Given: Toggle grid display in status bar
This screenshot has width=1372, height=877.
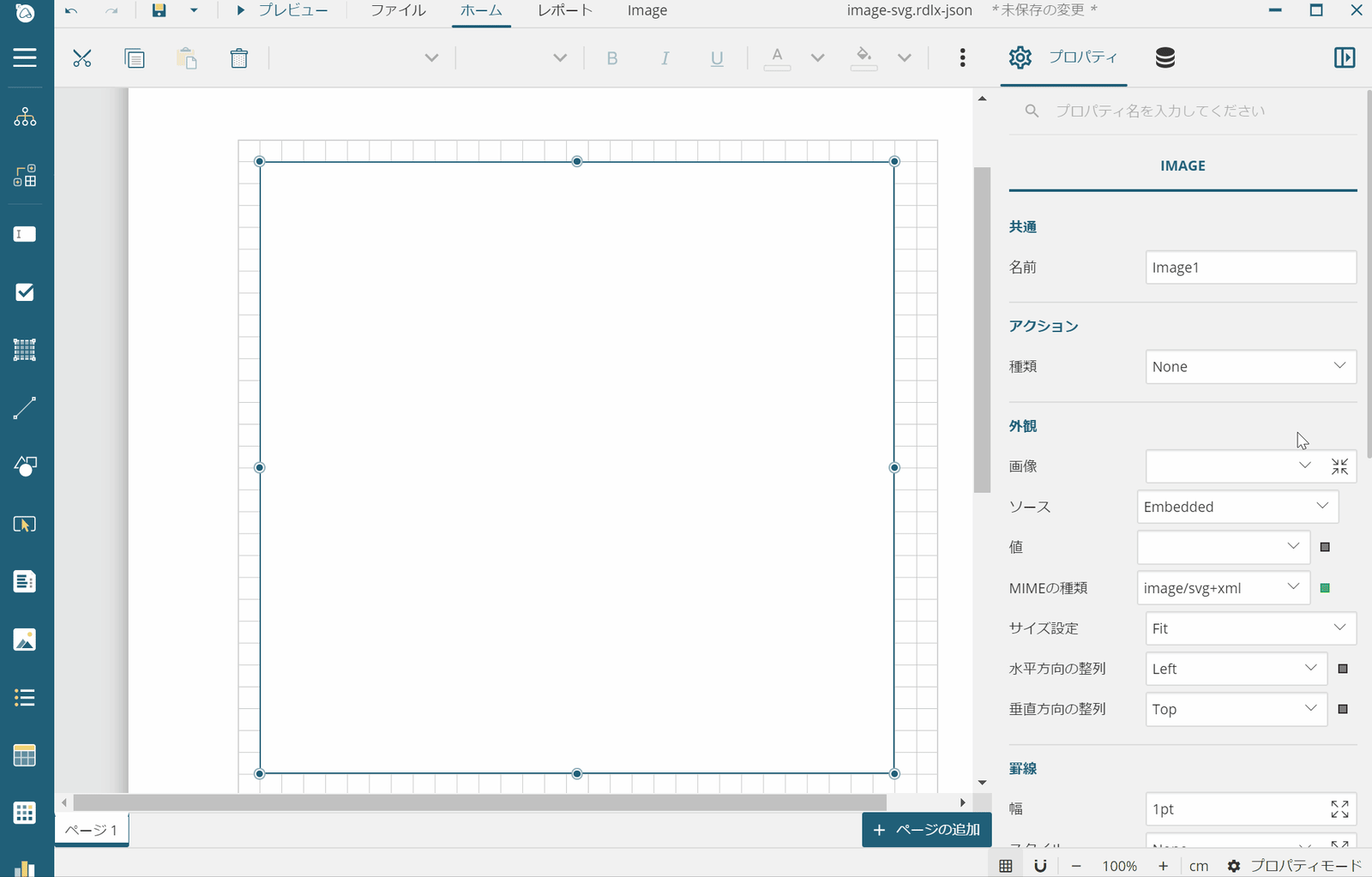Looking at the screenshot, I should tap(1006, 866).
